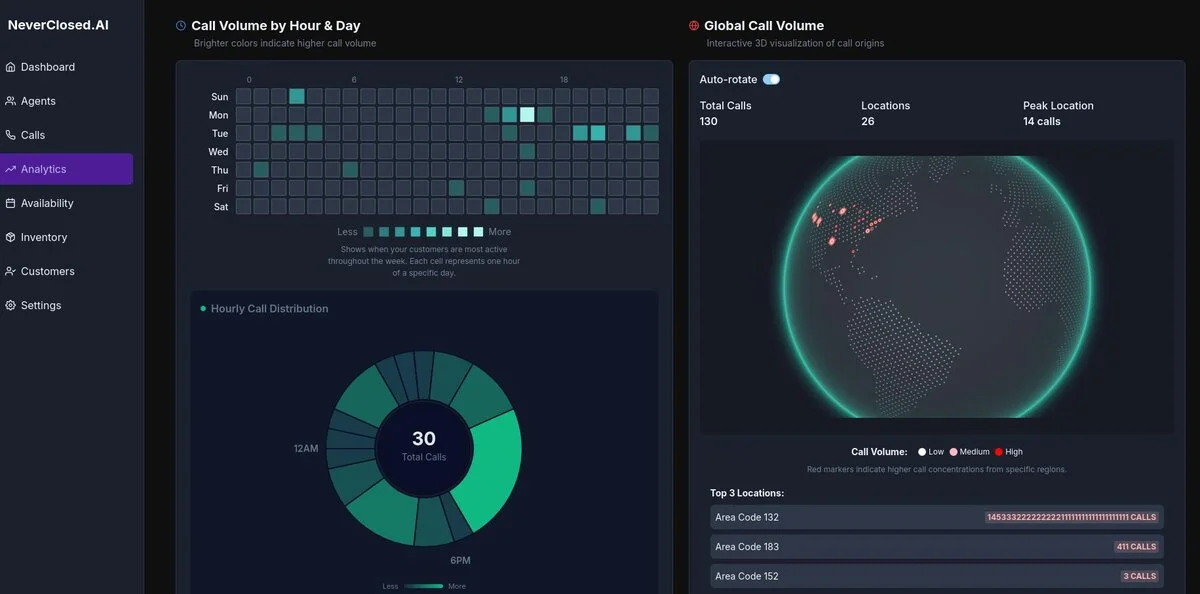This screenshot has height=594, width=1200.
Task: Open Availability using its calendar icon
Action: [x=12, y=203]
